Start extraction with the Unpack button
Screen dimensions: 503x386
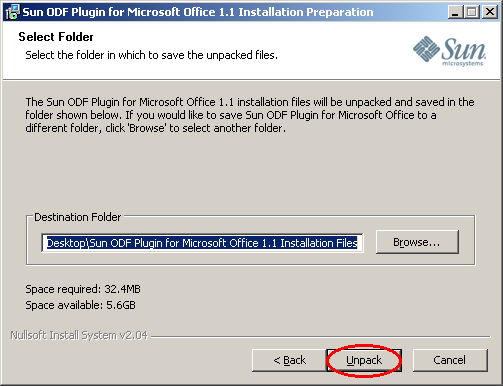364,360
